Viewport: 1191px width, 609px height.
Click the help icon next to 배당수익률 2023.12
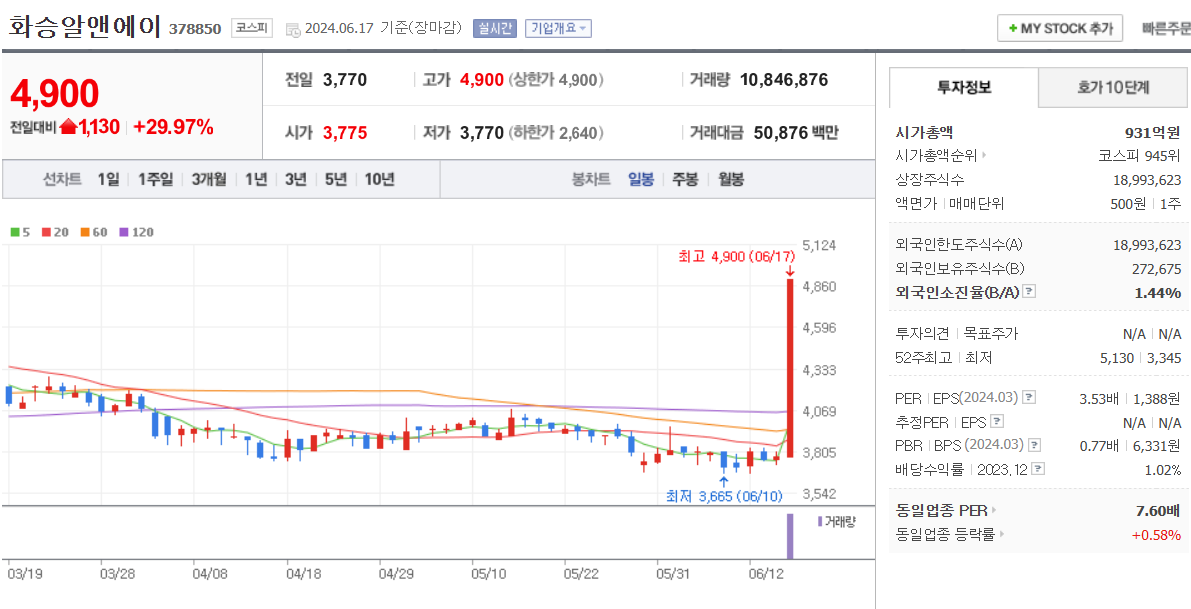click(x=1038, y=469)
